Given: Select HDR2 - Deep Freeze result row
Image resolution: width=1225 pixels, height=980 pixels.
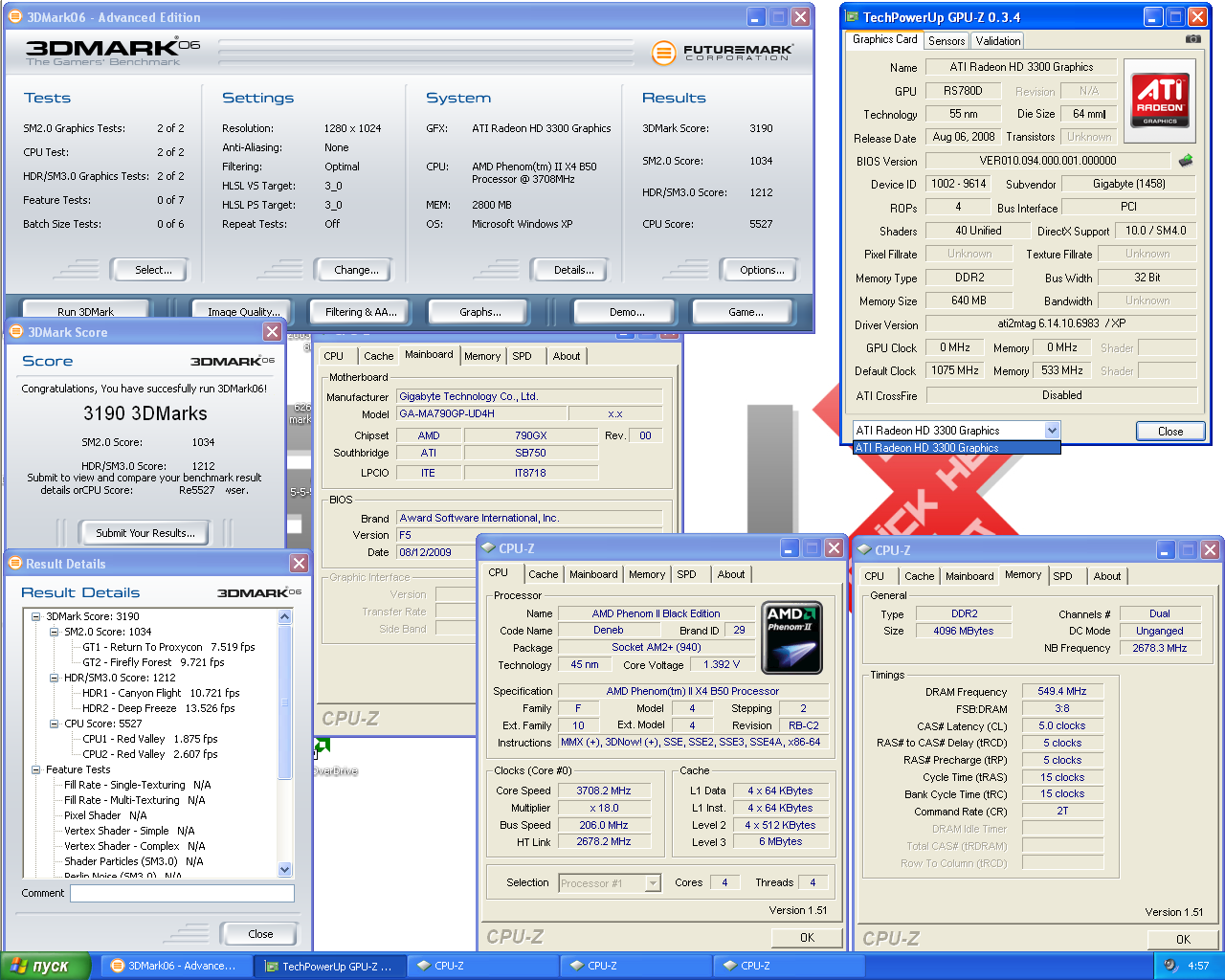Looking at the screenshot, I should click(159, 708).
